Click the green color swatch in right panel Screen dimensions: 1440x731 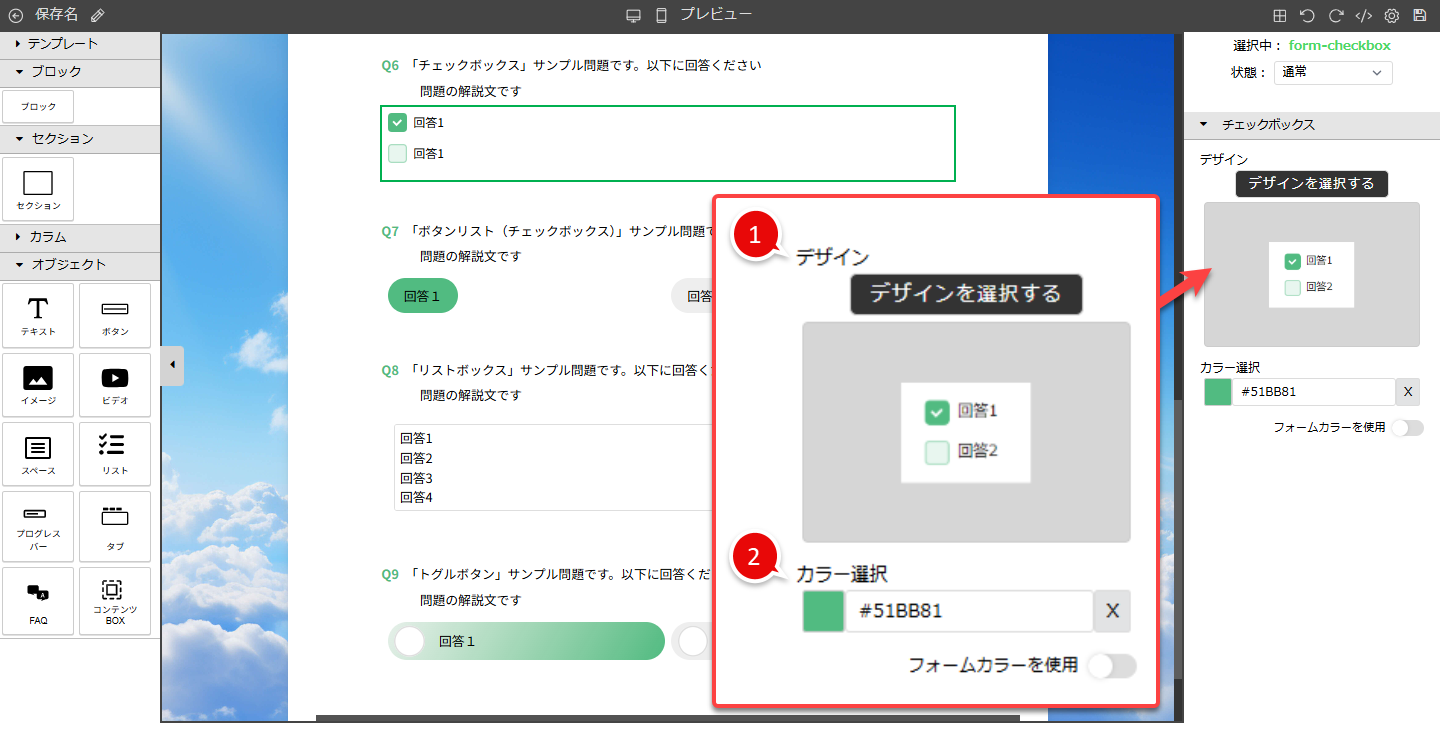[1217, 392]
